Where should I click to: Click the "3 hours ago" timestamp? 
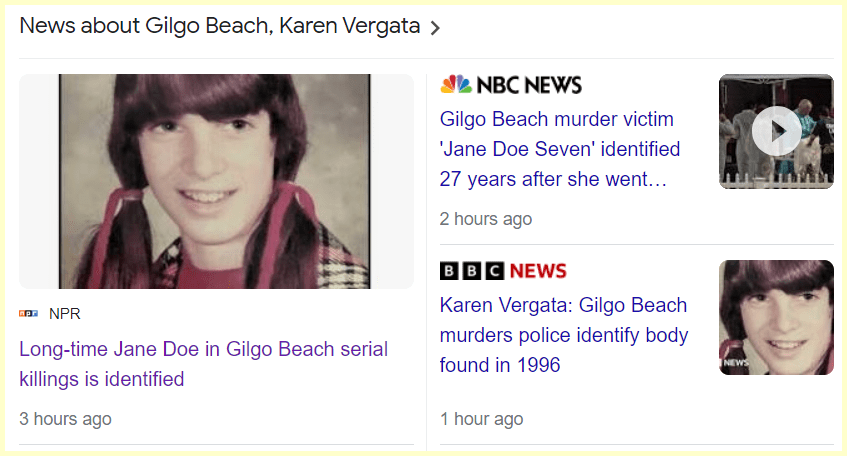tap(65, 418)
